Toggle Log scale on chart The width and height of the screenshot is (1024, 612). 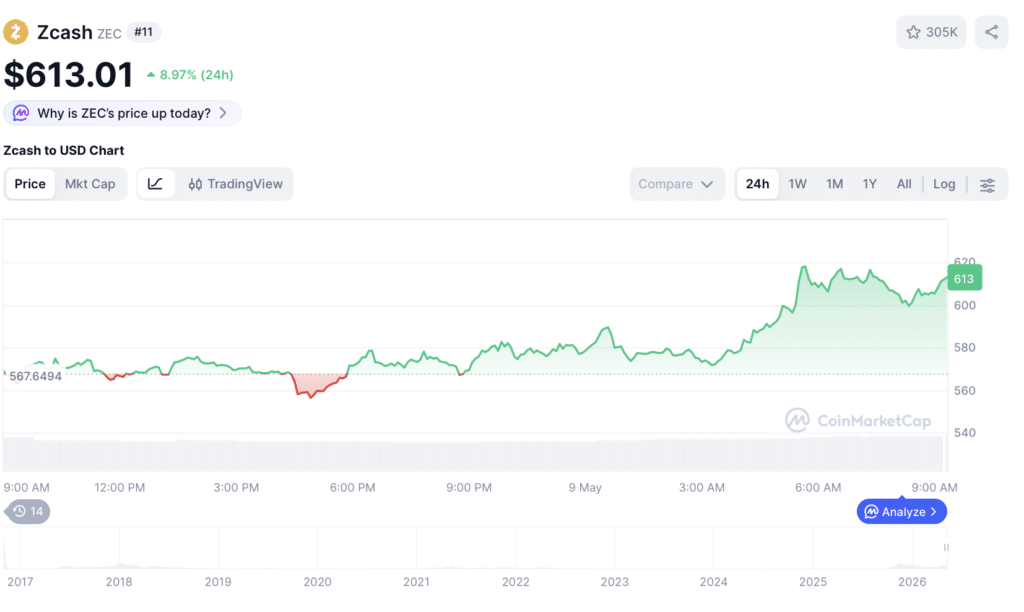944,184
